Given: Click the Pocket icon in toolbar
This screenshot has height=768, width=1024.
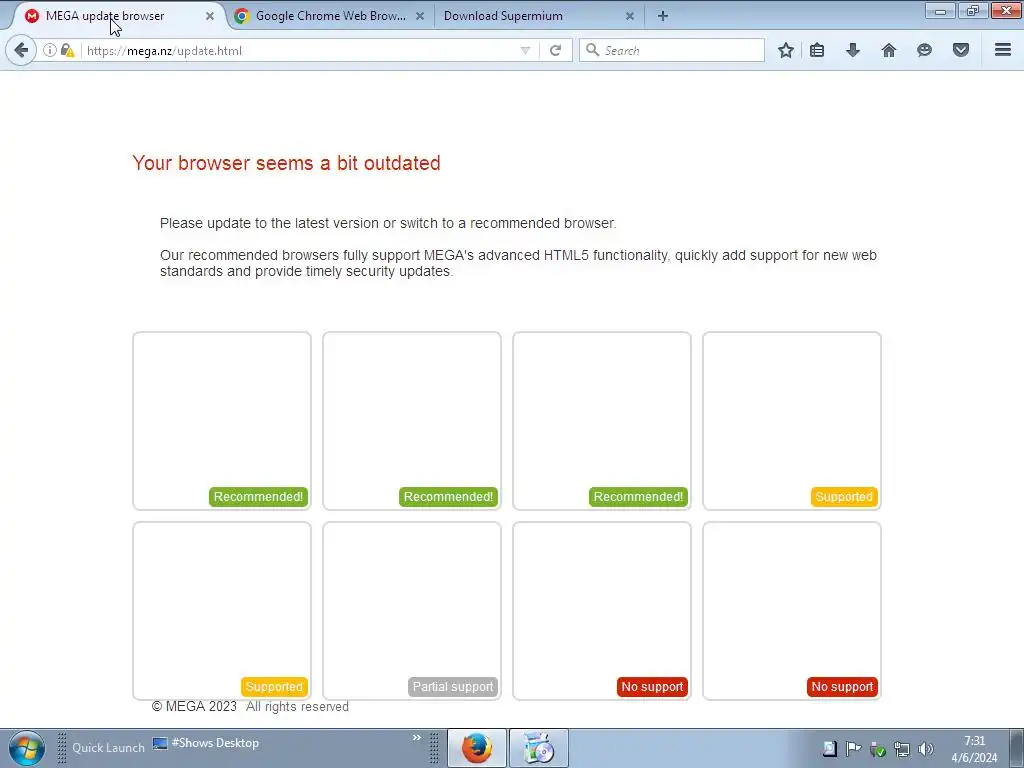Looking at the screenshot, I should coord(961,50).
